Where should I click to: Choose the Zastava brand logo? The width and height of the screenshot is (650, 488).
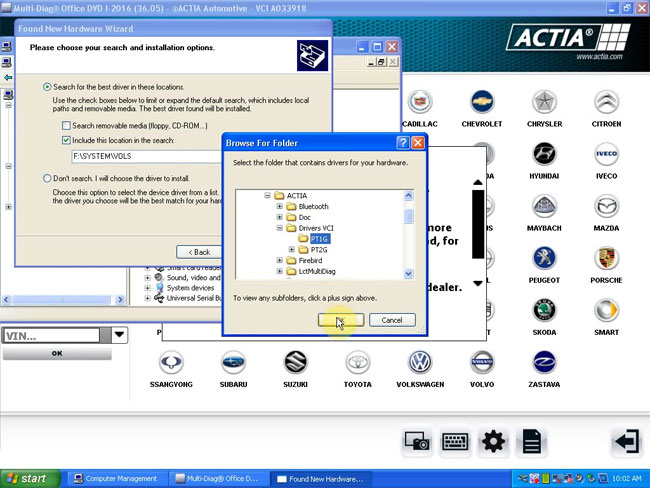(x=544, y=362)
